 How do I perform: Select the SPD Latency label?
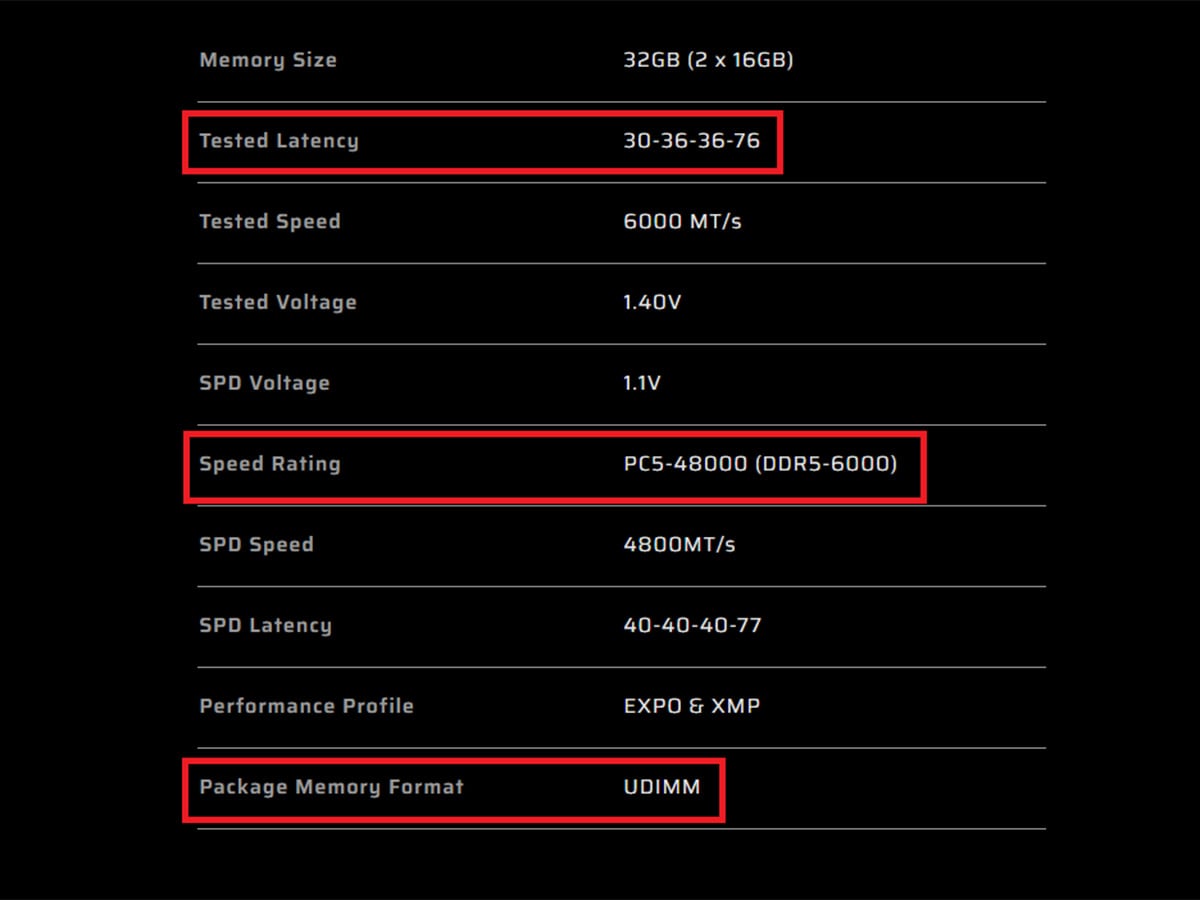[265, 626]
